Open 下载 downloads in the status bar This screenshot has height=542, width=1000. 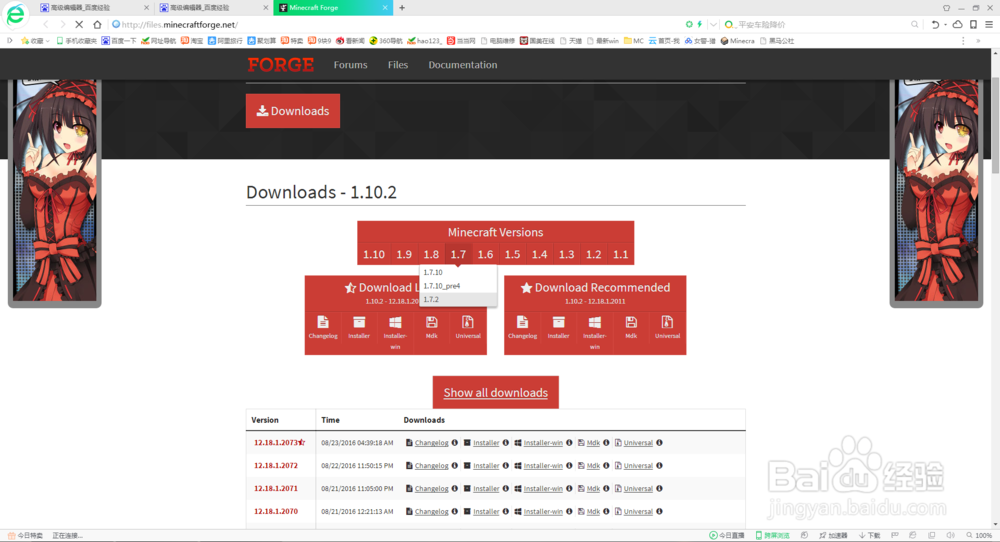(869, 536)
